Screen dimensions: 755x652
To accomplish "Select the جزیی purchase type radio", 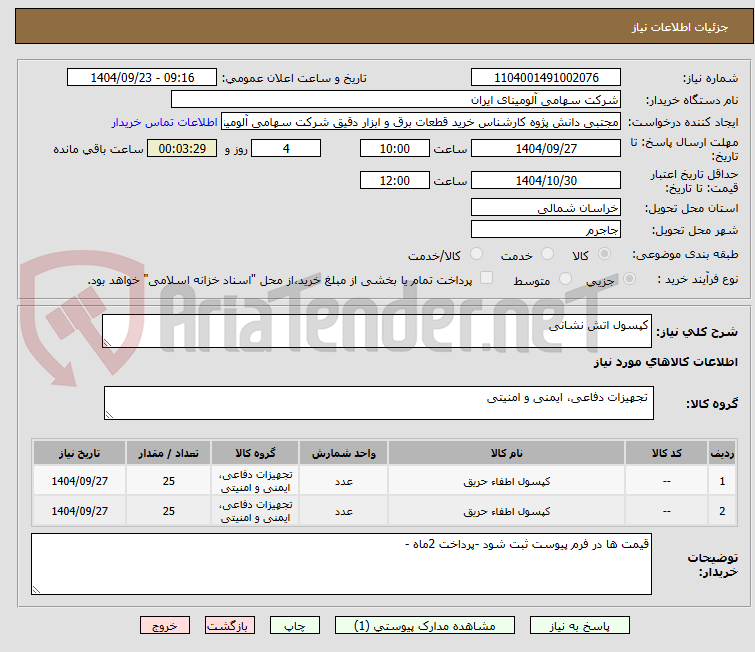I will pos(629,279).
